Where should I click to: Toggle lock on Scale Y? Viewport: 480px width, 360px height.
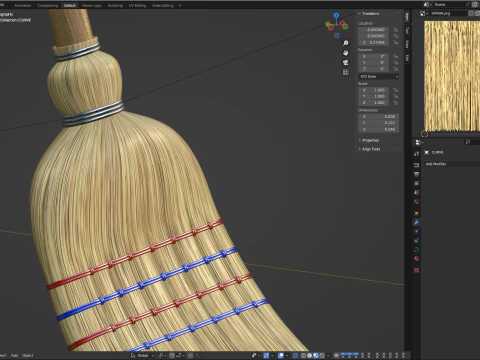(396, 96)
